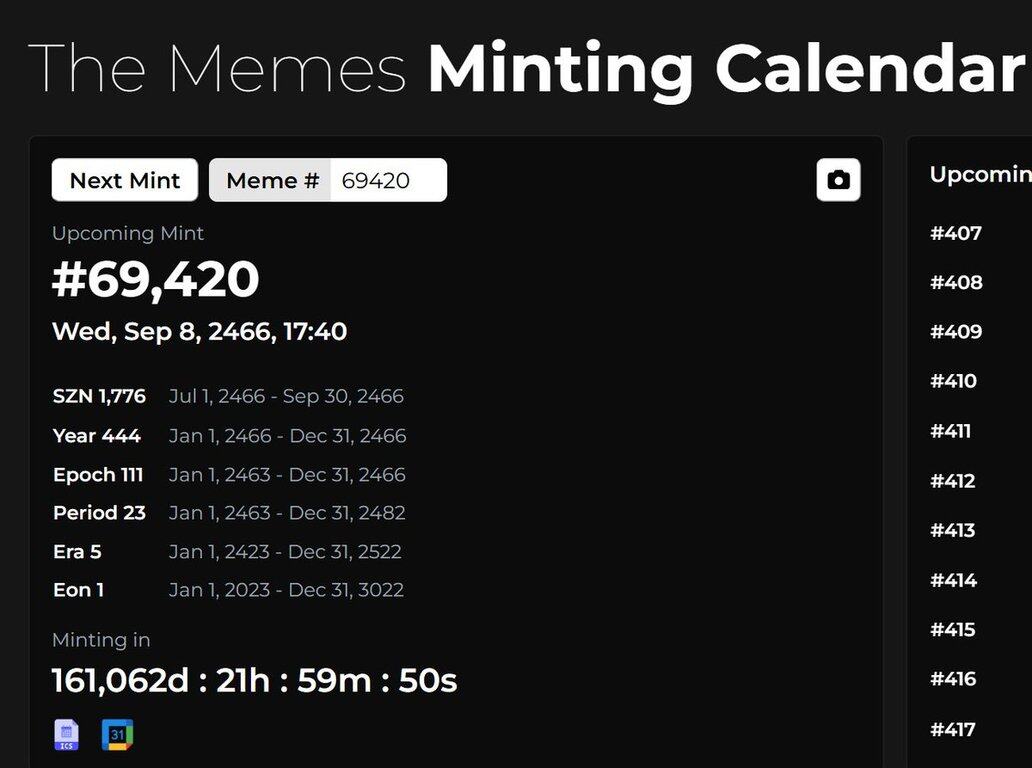This screenshot has width=1032, height=768.
Task: Open upcoming mint #414
Action: 953,580
